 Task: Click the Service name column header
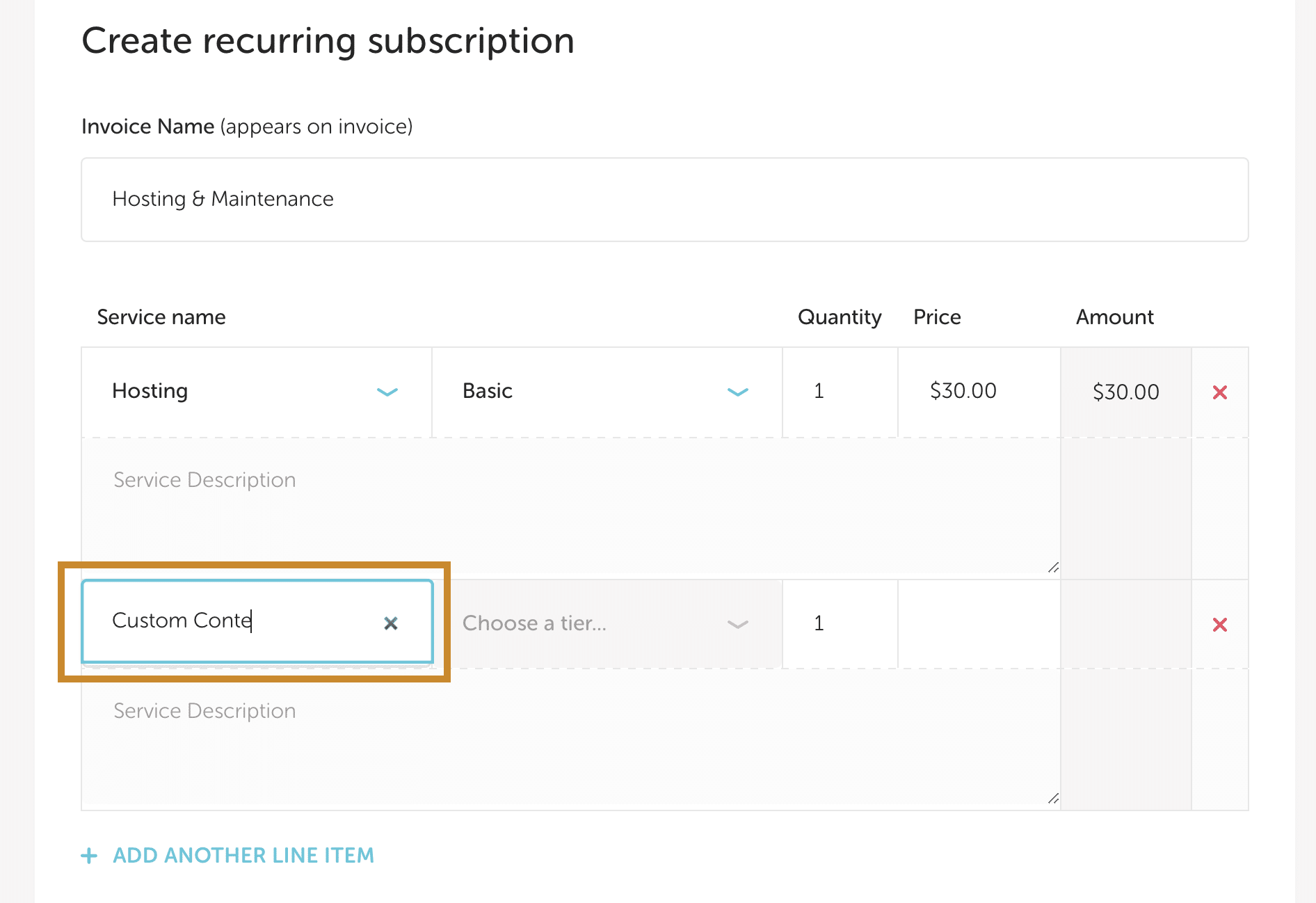click(161, 317)
